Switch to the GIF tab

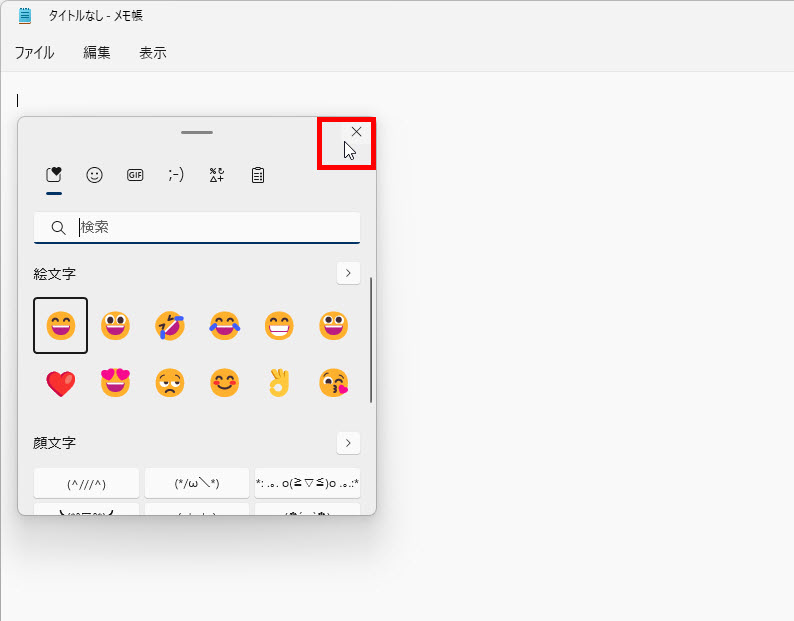pyautogui.click(x=135, y=175)
